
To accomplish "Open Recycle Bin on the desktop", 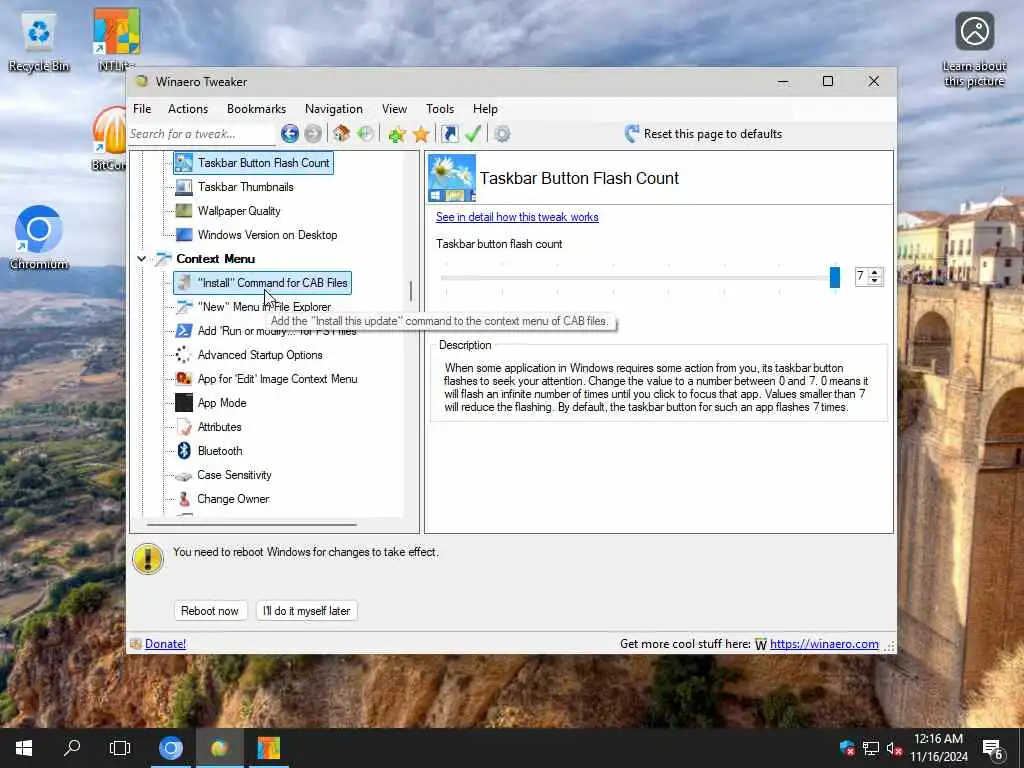I will coord(39,42).
